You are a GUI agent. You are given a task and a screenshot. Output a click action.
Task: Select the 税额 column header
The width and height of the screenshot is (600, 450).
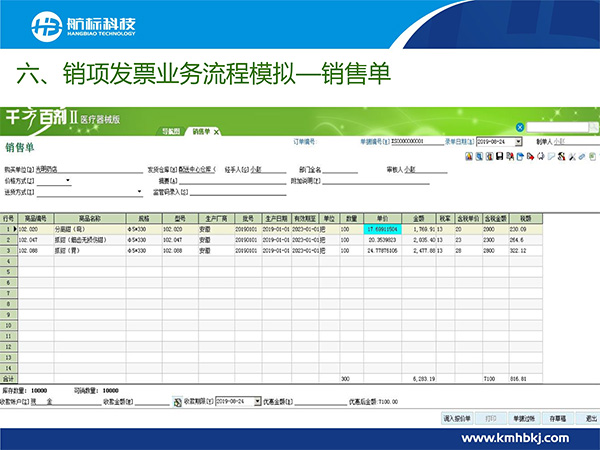coord(525,218)
